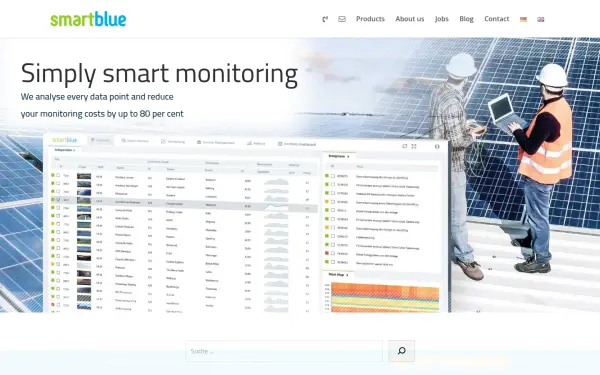Click 'your monitoring costs by up to 80 per cent'
Image resolution: width=600 pixels, height=375 pixels.
point(102,114)
